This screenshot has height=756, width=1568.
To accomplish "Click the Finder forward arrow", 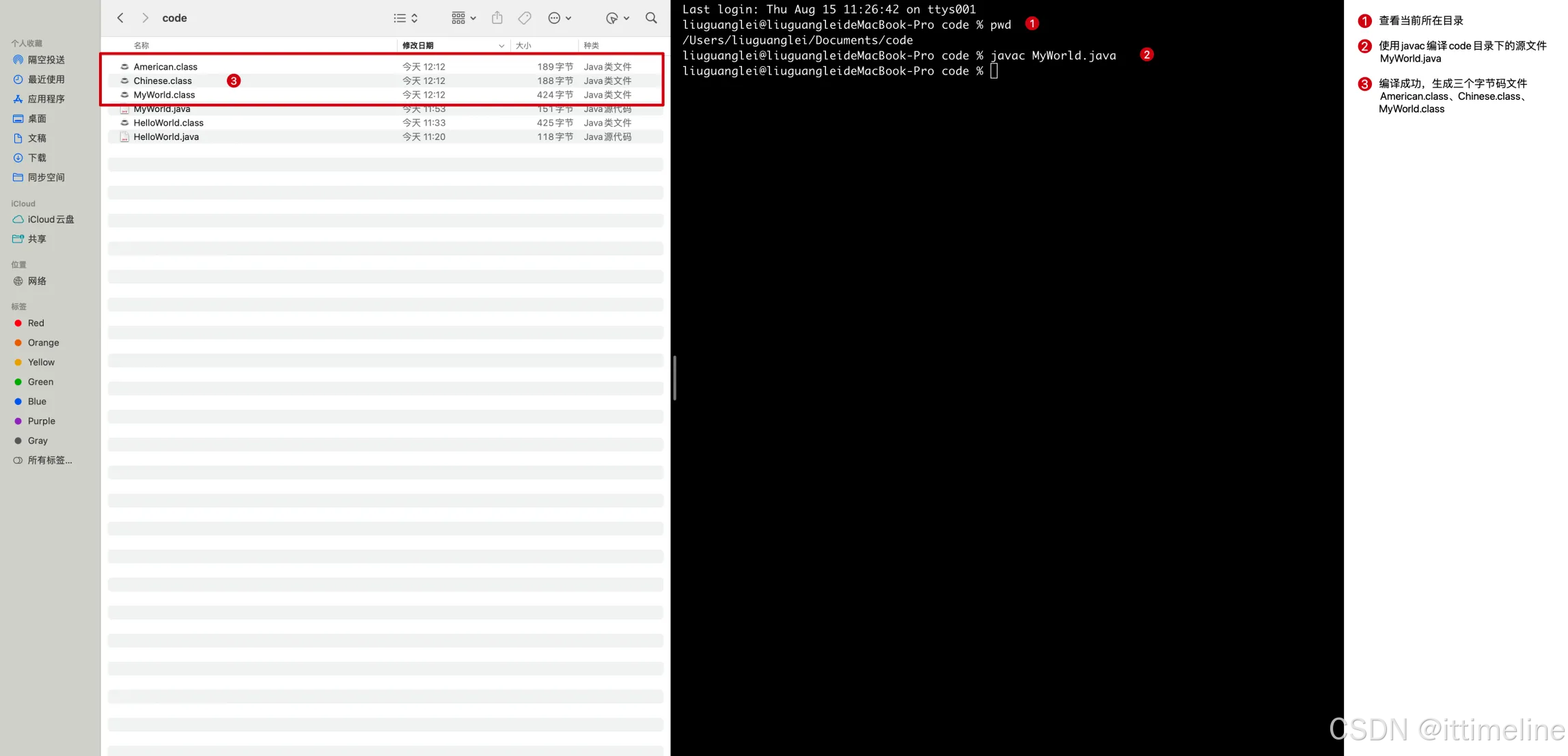I will [x=145, y=18].
